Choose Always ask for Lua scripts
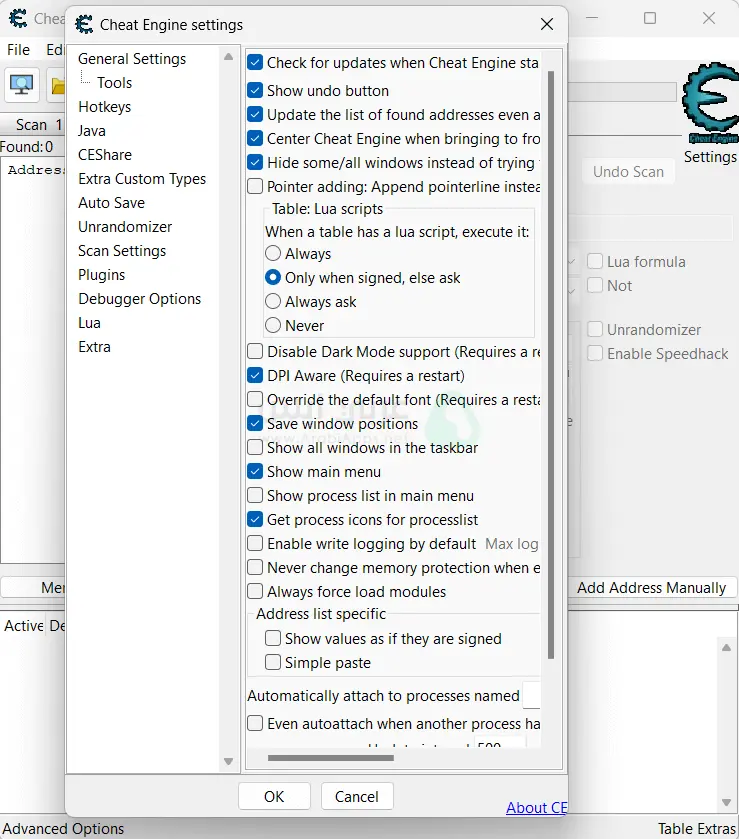Screen dimensions: 739x839 (x=273, y=301)
